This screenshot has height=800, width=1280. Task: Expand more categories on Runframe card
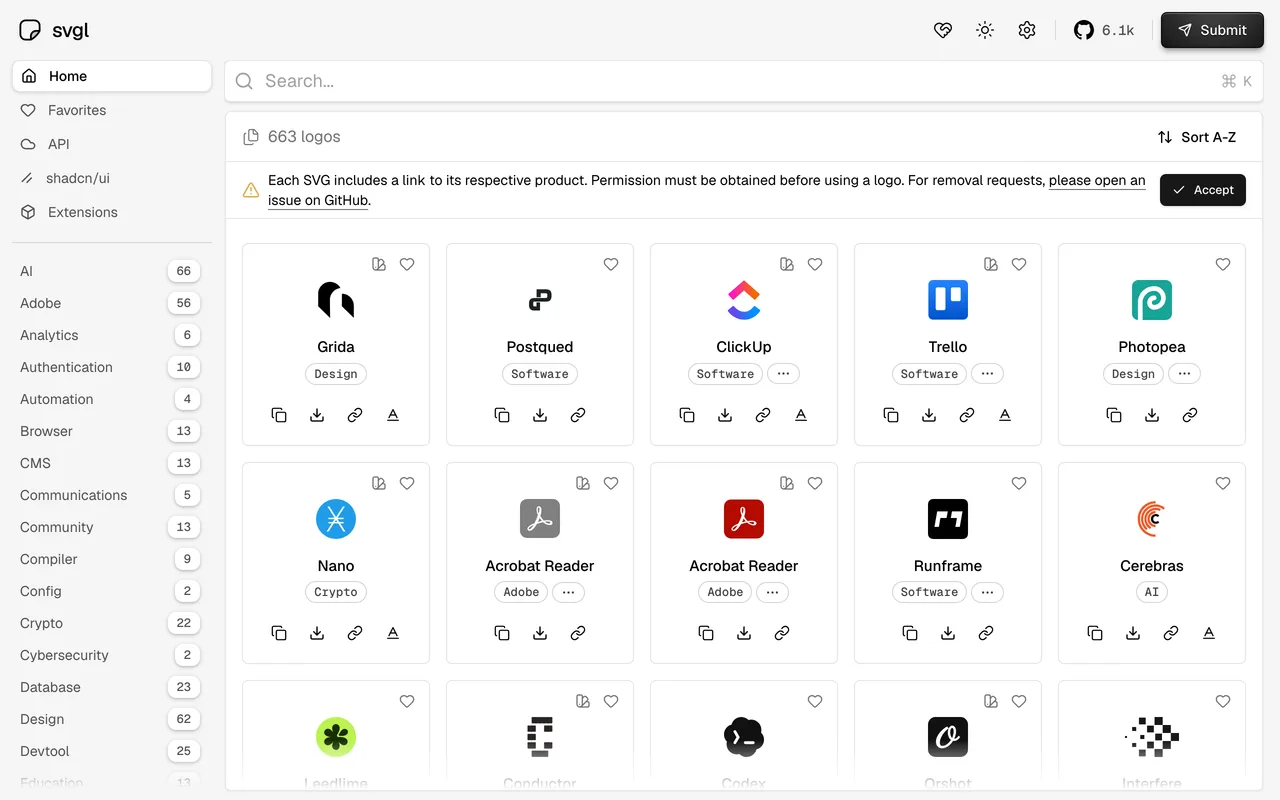[x=987, y=592]
